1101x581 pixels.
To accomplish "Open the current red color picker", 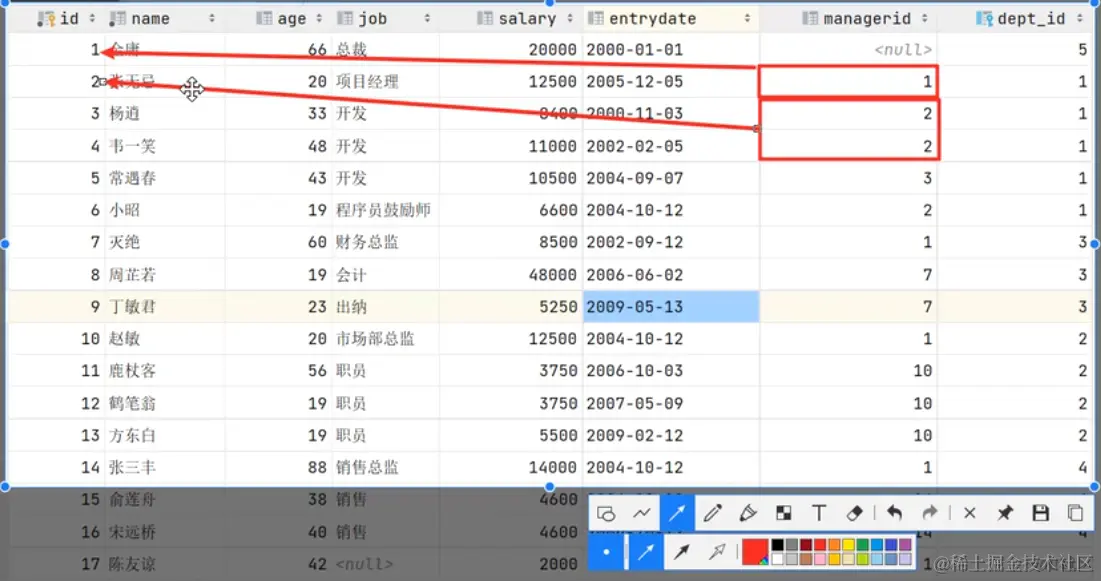I will pos(755,552).
